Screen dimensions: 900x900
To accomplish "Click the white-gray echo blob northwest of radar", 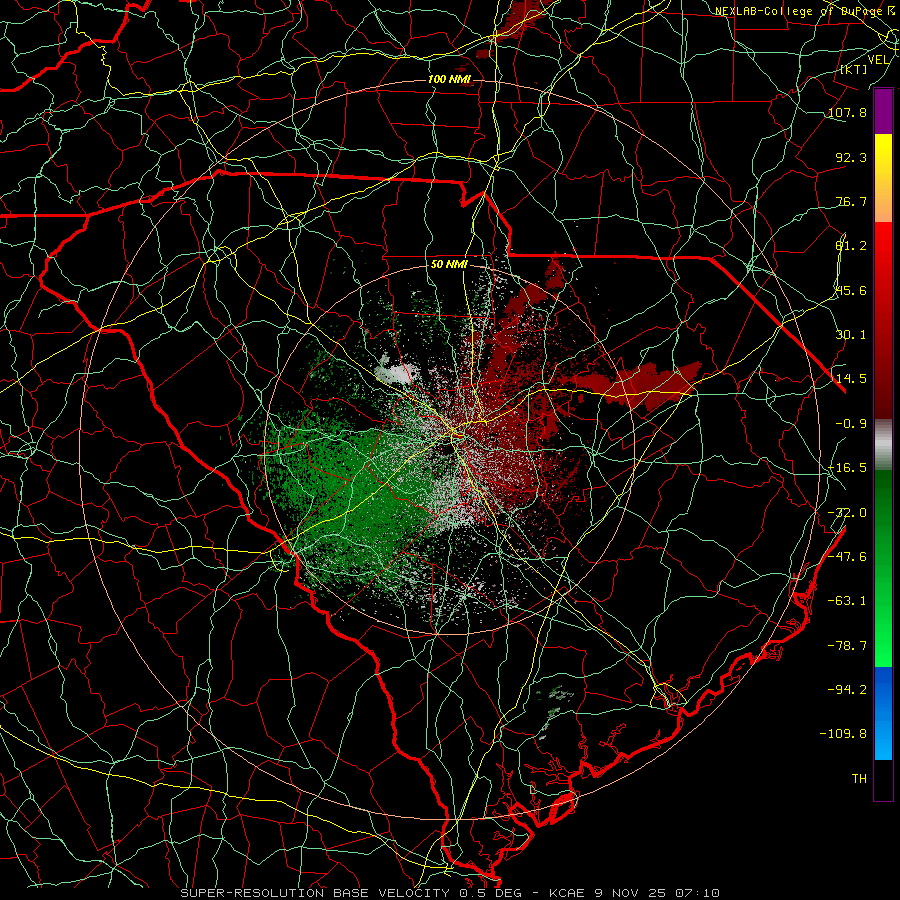I will click(395, 372).
